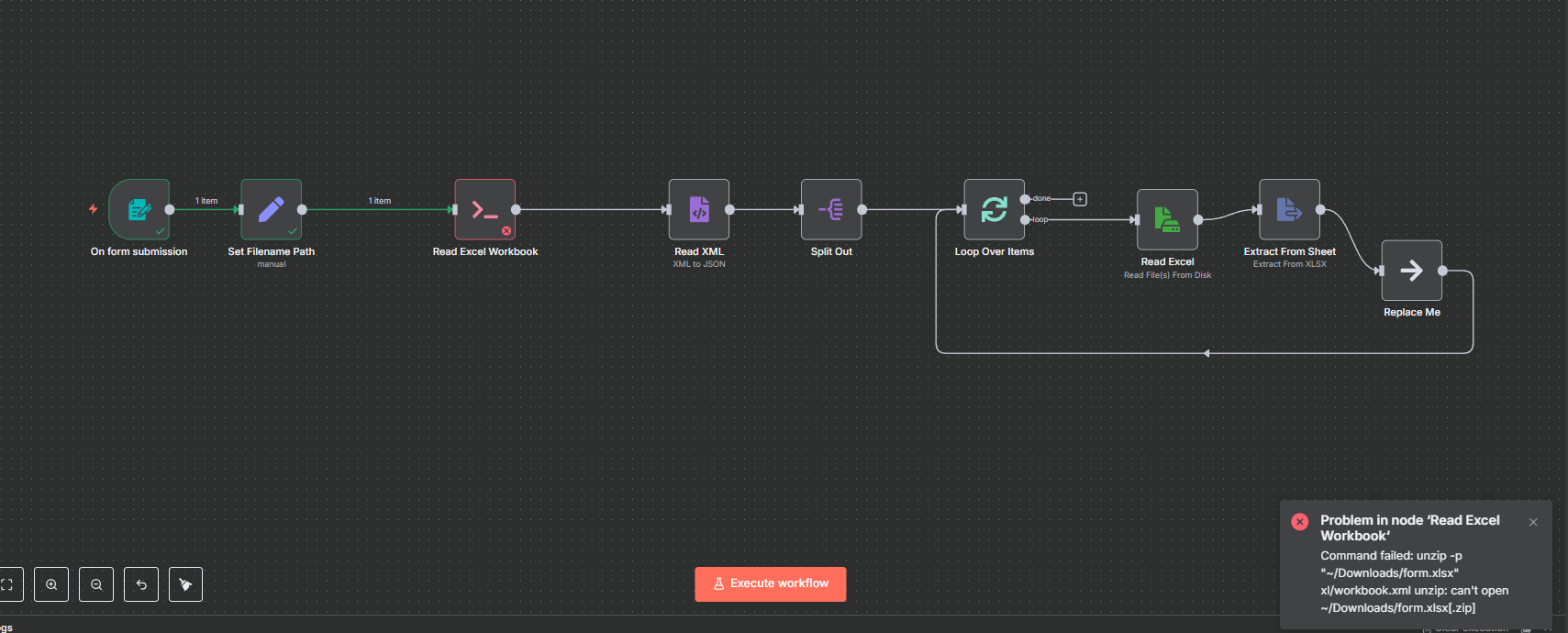Click the fit view button
The height and width of the screenshot is (633, 1568).
click(9, 584)
